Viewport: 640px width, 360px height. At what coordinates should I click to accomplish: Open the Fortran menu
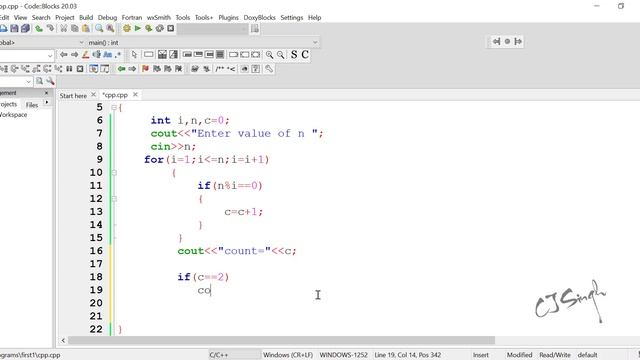132,18
